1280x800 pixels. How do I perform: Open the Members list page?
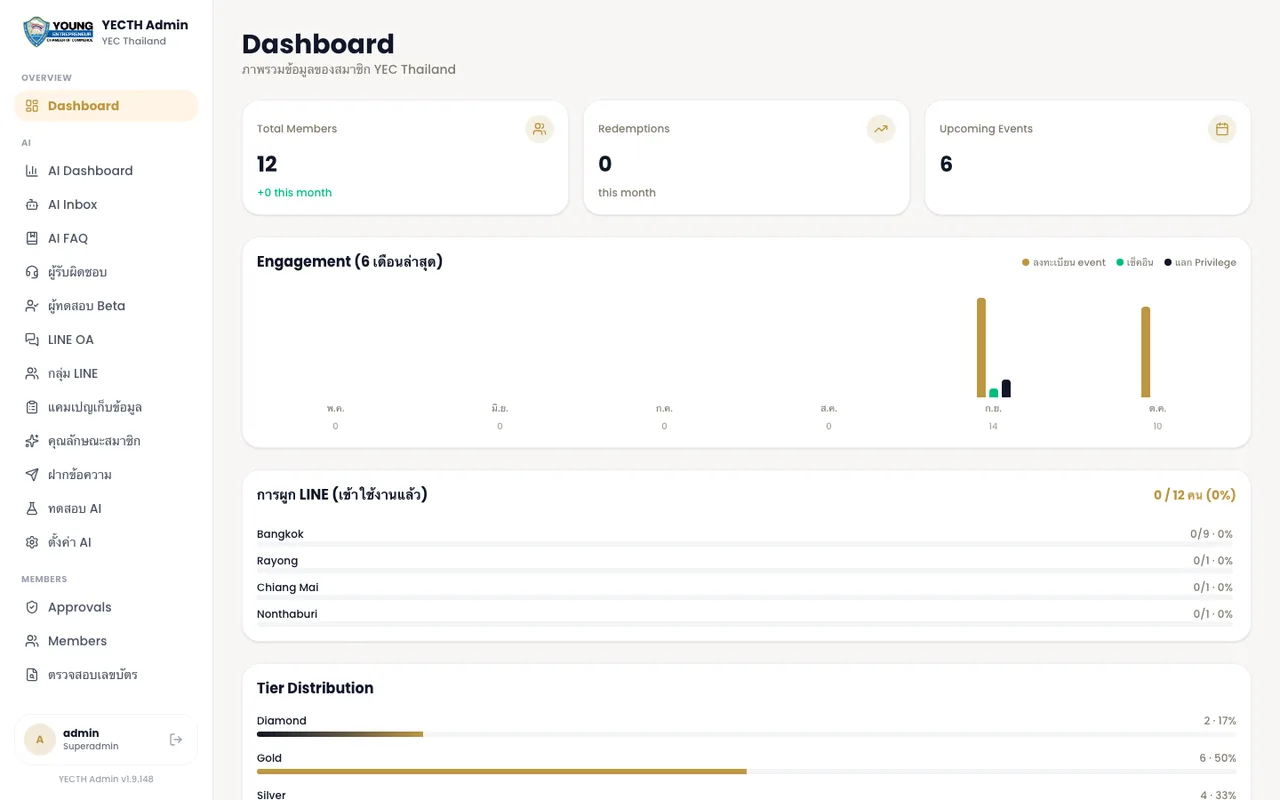pos(106,641)
